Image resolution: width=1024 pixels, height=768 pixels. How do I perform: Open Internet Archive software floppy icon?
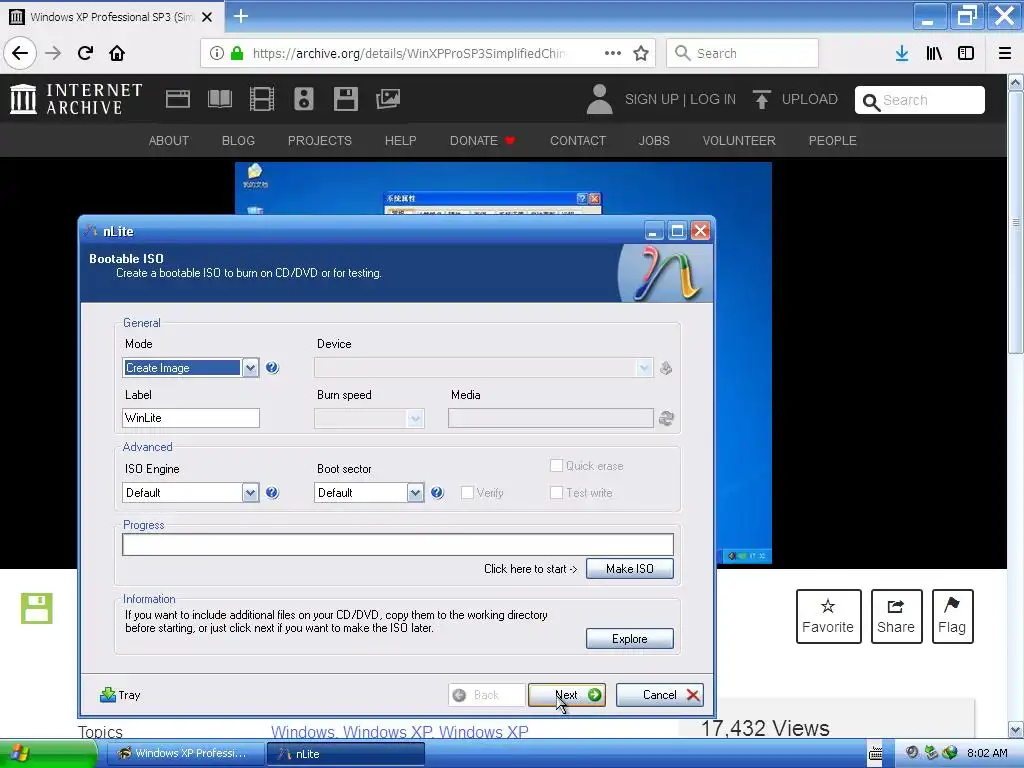pos(345,99)
